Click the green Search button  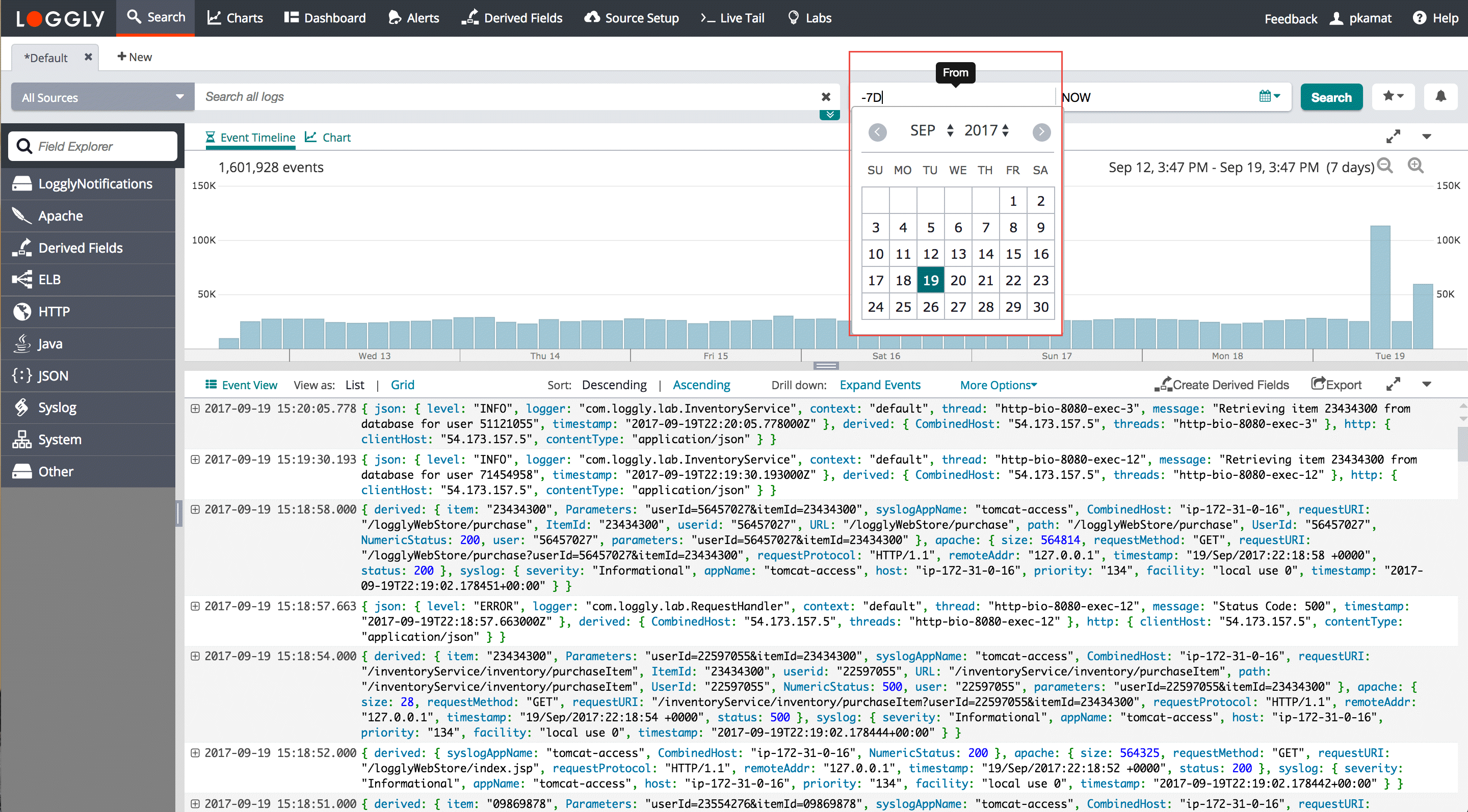(x=1331, y=97)
